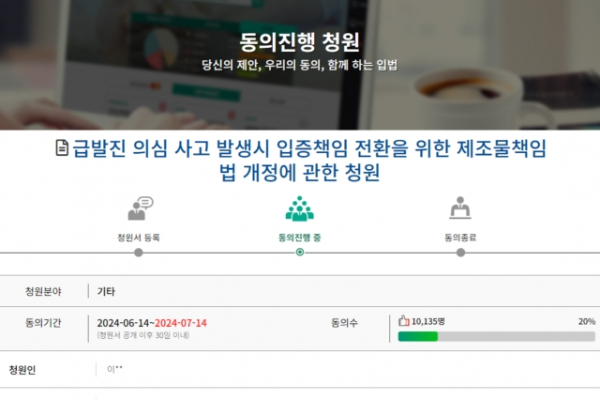Viewport: 600px width, 400px height.
Task: Click the thumbs-up icon next to 10,135명
Action: [x=403, y=321]
